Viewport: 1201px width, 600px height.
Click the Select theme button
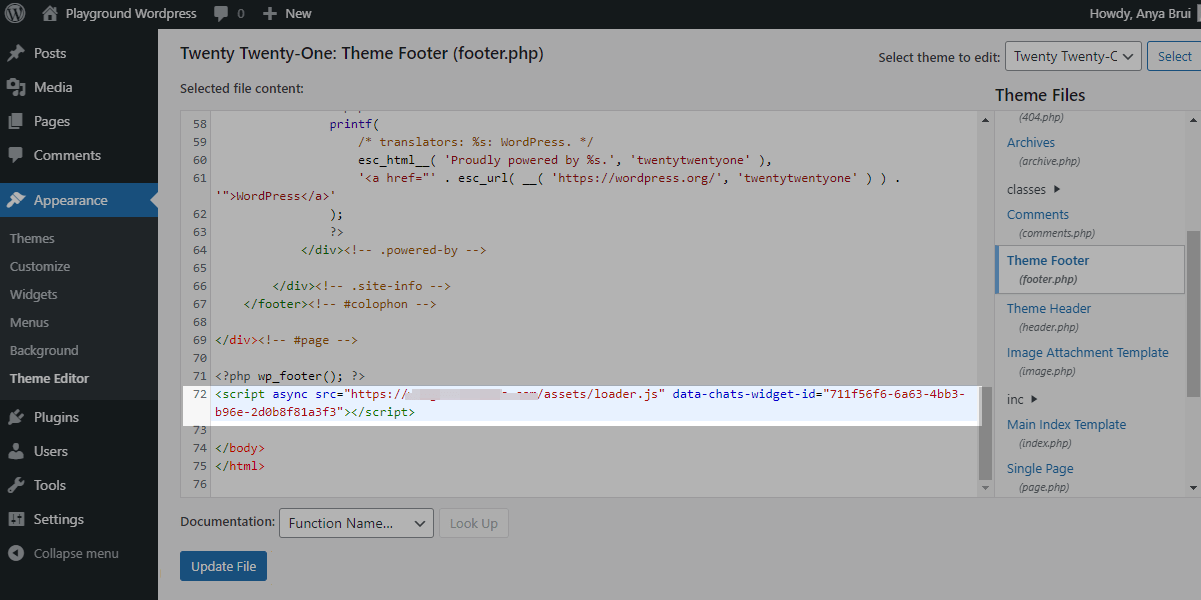(1173, 57)
